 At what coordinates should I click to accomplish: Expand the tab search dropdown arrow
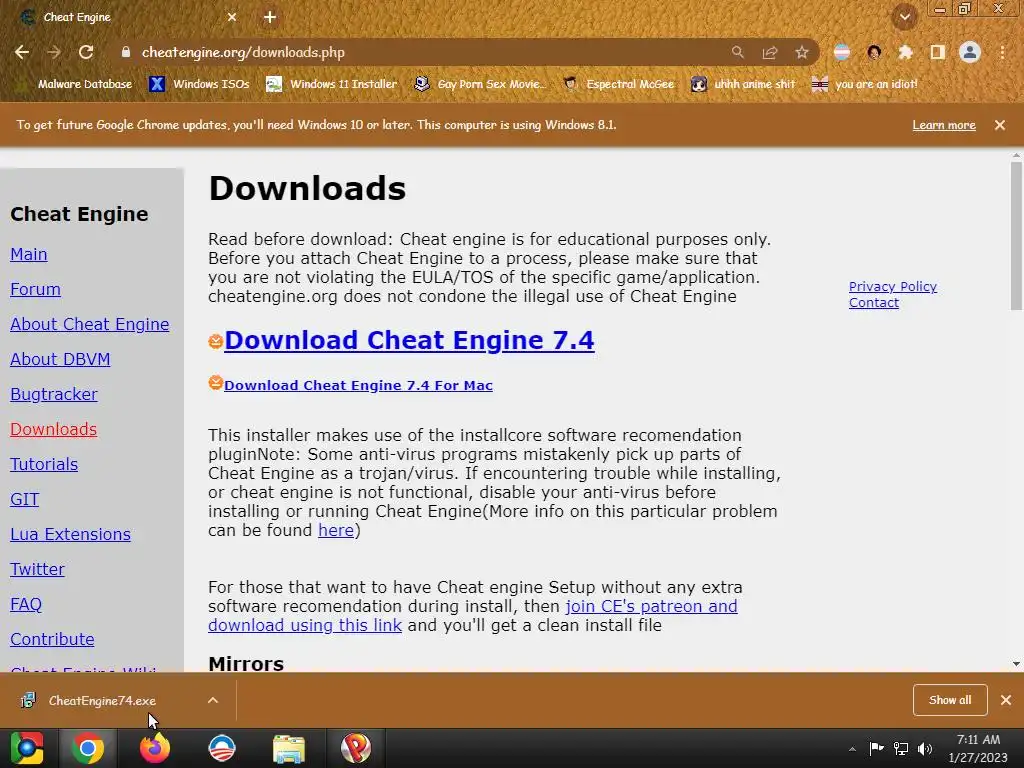pos(905,18)
